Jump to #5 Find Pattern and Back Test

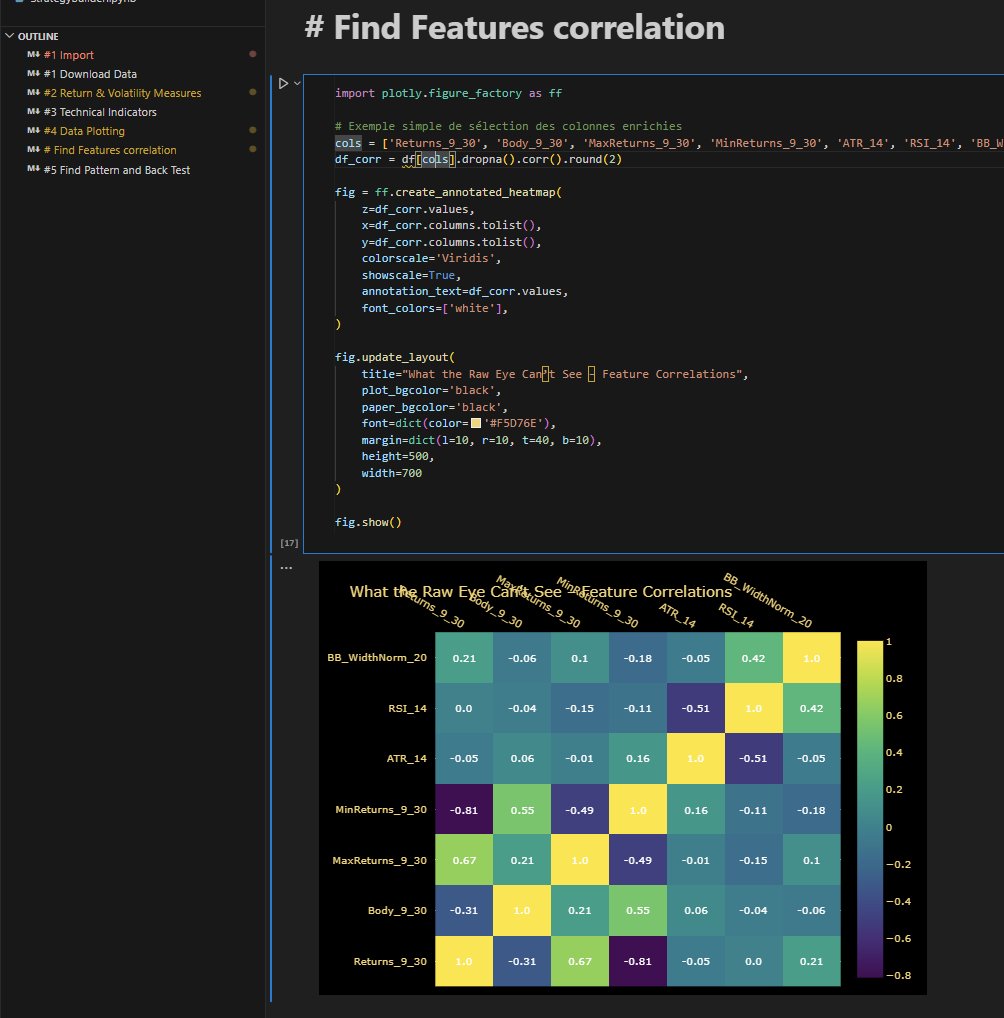tap(117, 170)
